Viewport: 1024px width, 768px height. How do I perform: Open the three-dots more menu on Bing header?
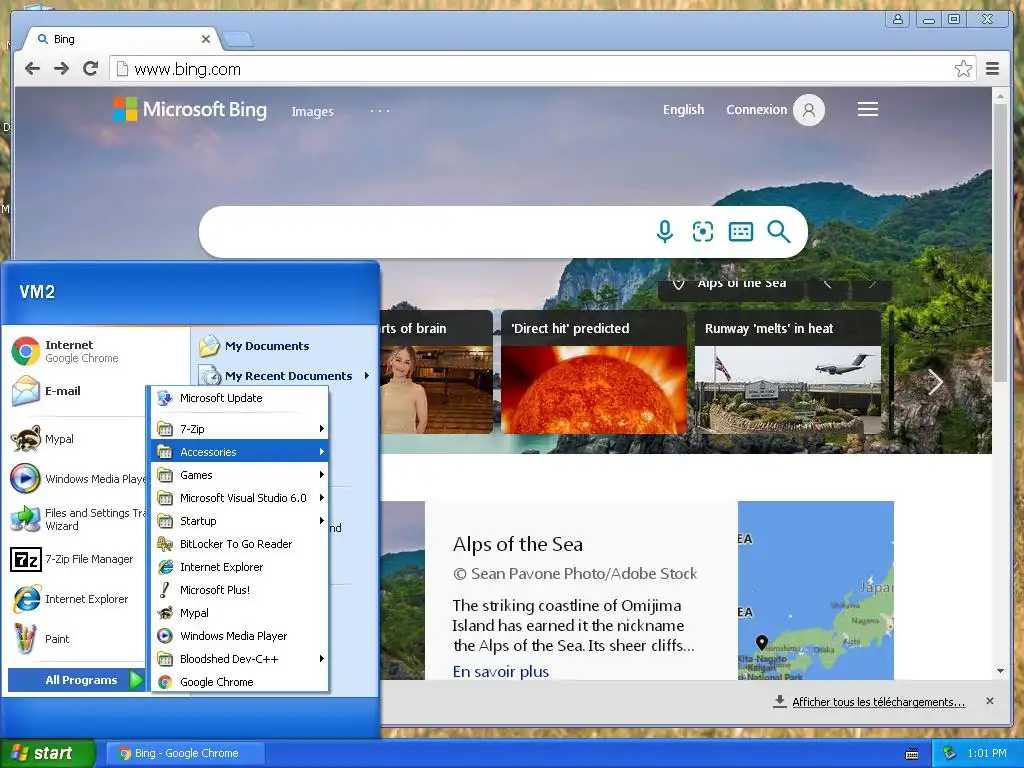380,111
